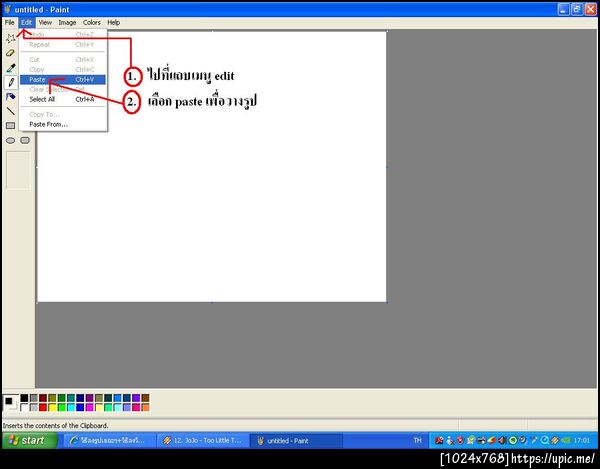600x469 pixels.
Task: Pick the black color swatch
Action: coord(24,398)
